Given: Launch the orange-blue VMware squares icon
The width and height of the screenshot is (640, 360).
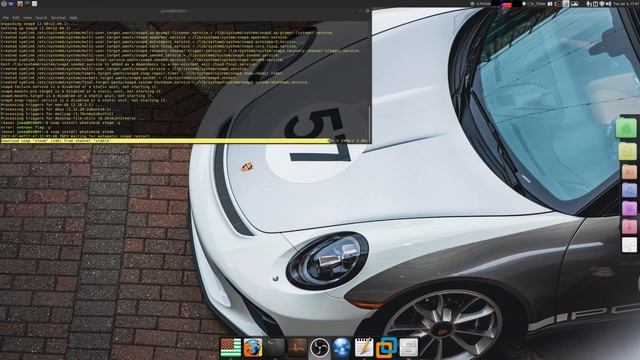Looking at the screenshot, I should pos(386,347).
